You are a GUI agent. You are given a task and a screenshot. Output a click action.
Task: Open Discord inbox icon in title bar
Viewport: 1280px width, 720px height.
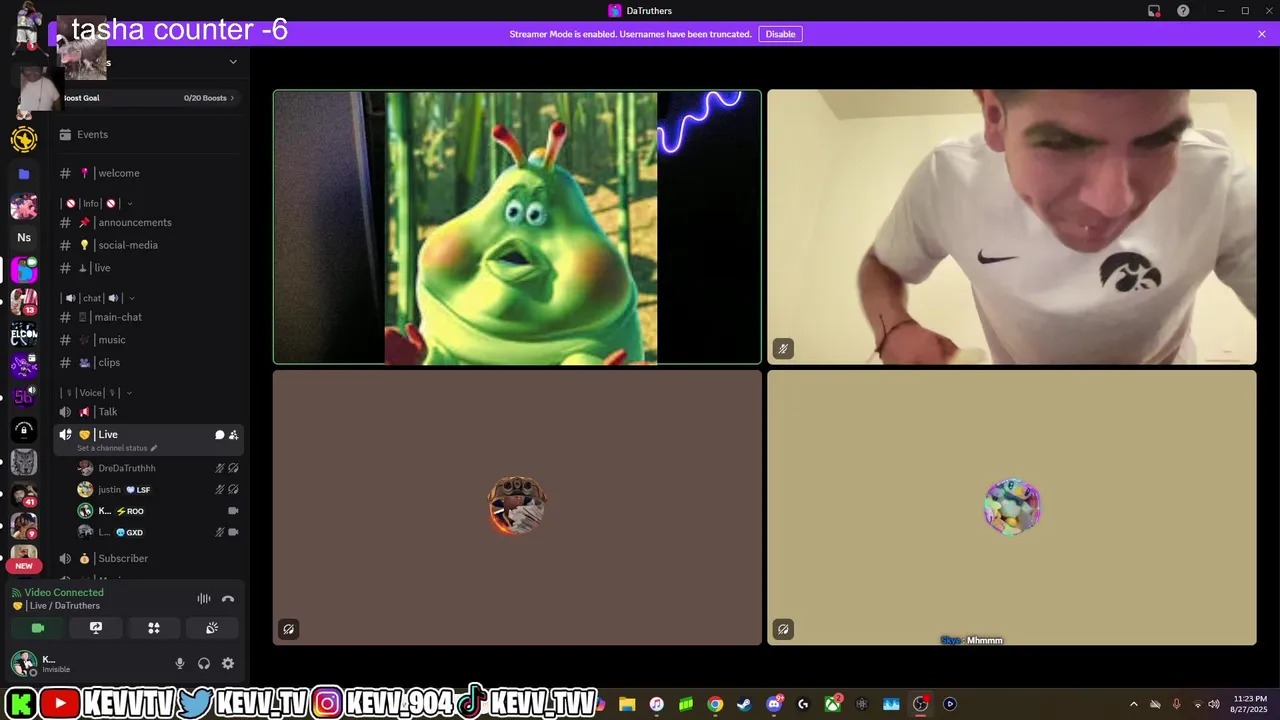point(1154,11)
